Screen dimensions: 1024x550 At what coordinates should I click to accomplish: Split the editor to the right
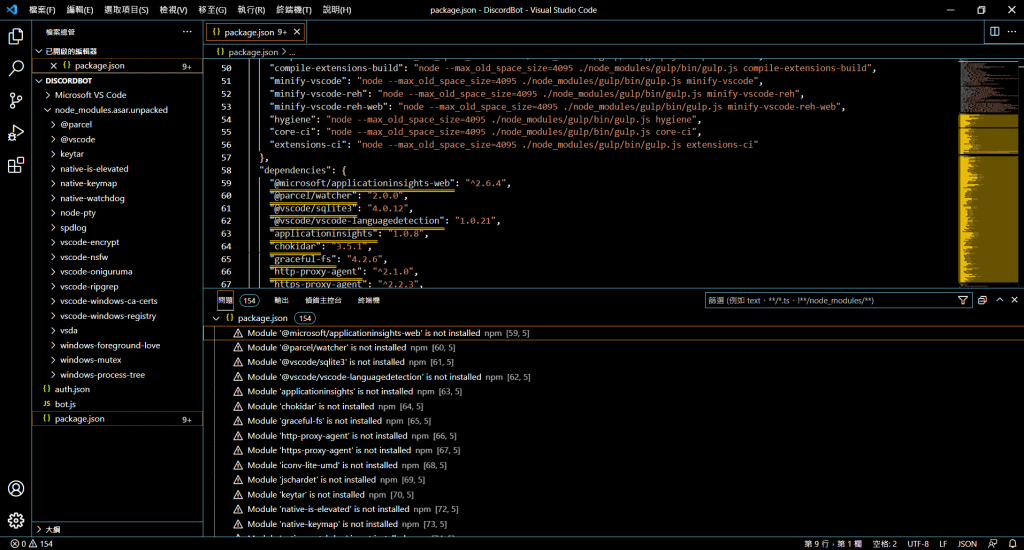click(x=994, y=31)
